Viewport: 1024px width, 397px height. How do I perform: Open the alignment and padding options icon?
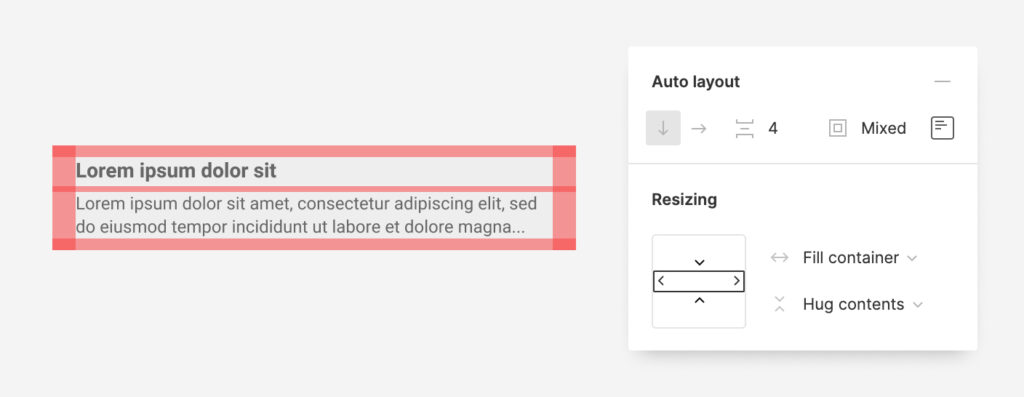(x=942, y=128)
